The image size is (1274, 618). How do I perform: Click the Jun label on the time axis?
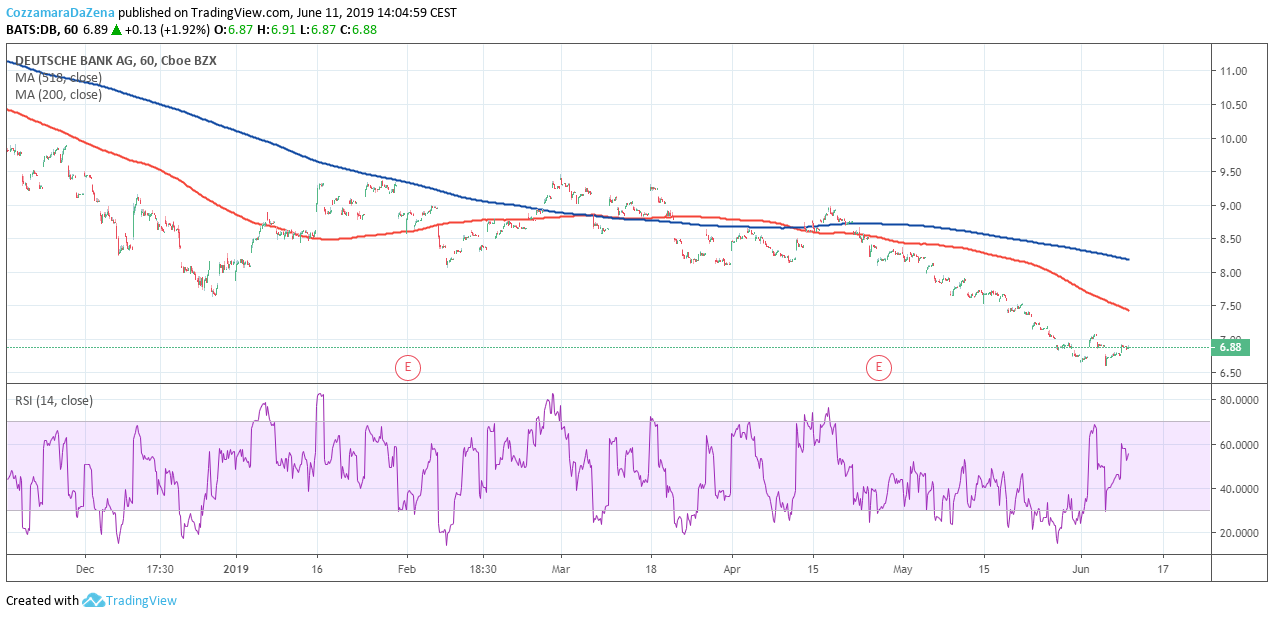(1081, 570)
